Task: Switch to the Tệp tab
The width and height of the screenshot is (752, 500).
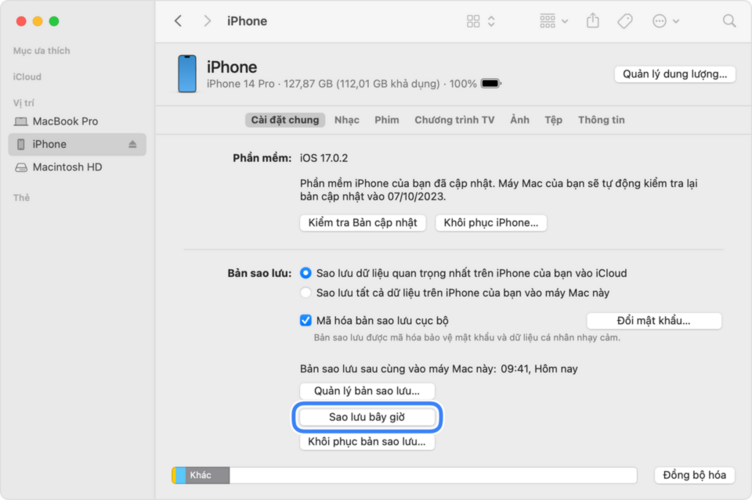Action: tap(553, 120)
